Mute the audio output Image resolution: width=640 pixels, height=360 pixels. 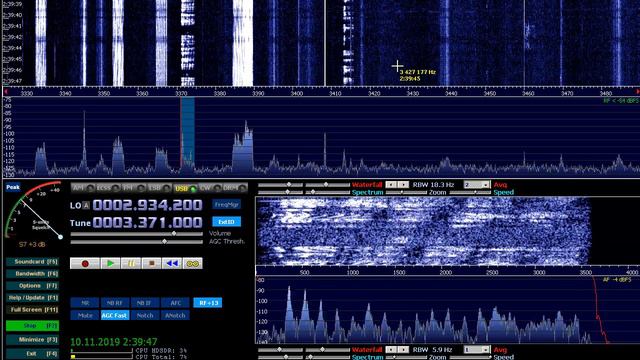pos(85,315)
